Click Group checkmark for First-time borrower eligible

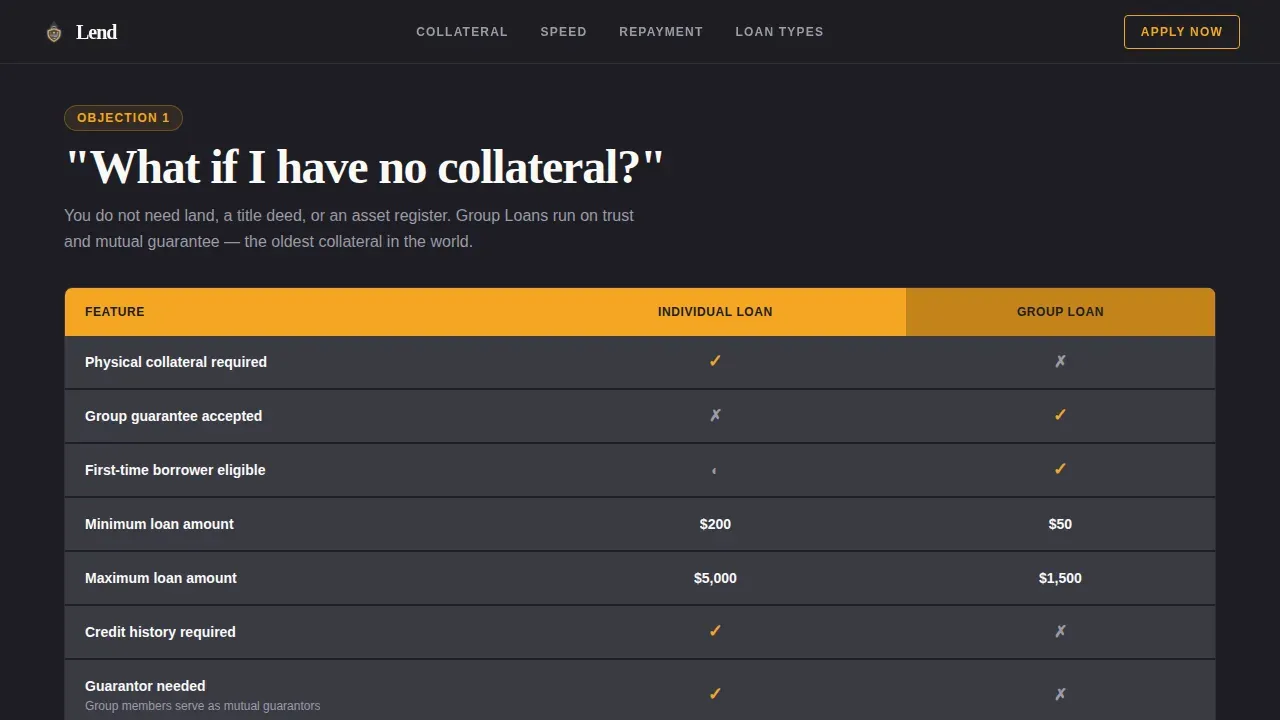tap(1060, 470)
